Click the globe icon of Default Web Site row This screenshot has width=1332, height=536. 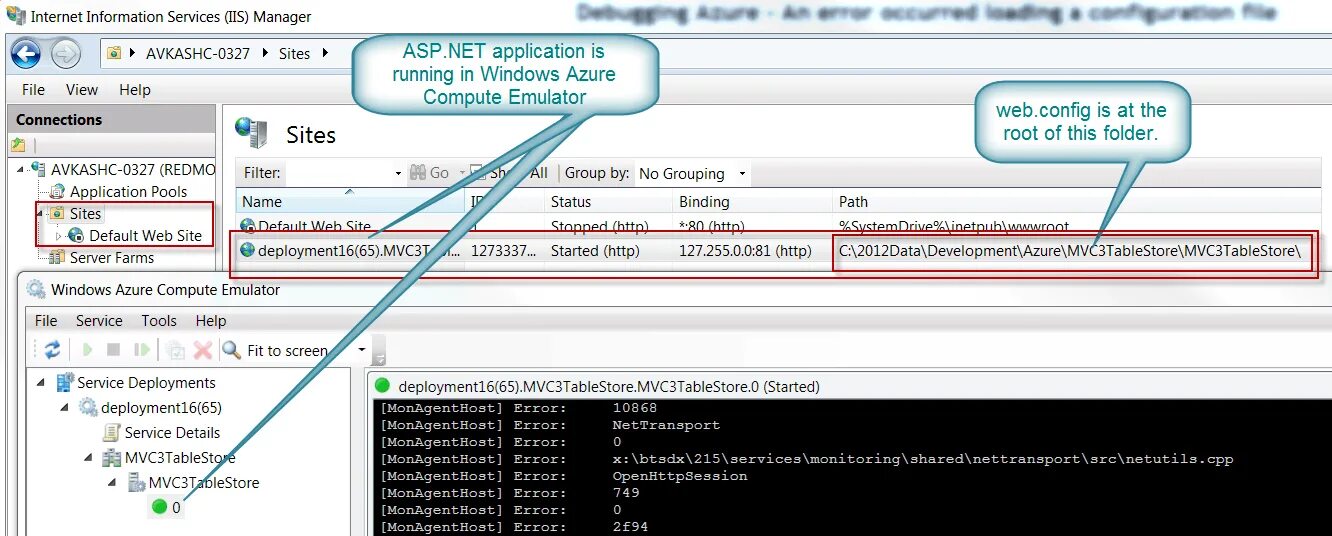pos(248,226)
